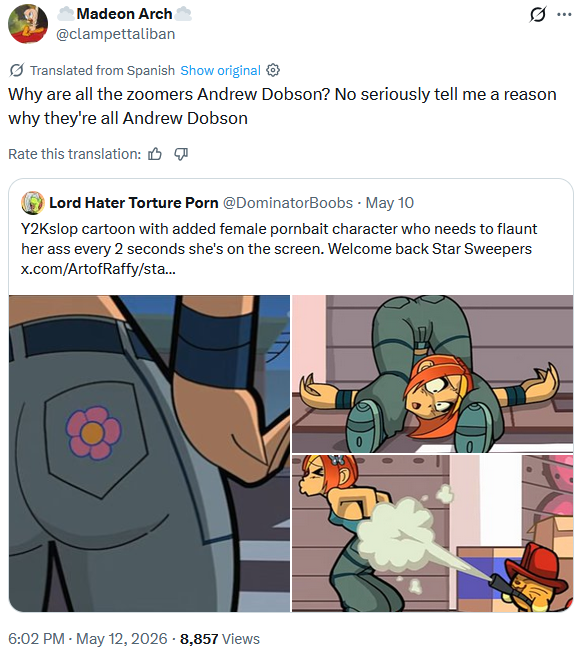
Task: Open the left flower-pocket image
Action: [149, 454]
